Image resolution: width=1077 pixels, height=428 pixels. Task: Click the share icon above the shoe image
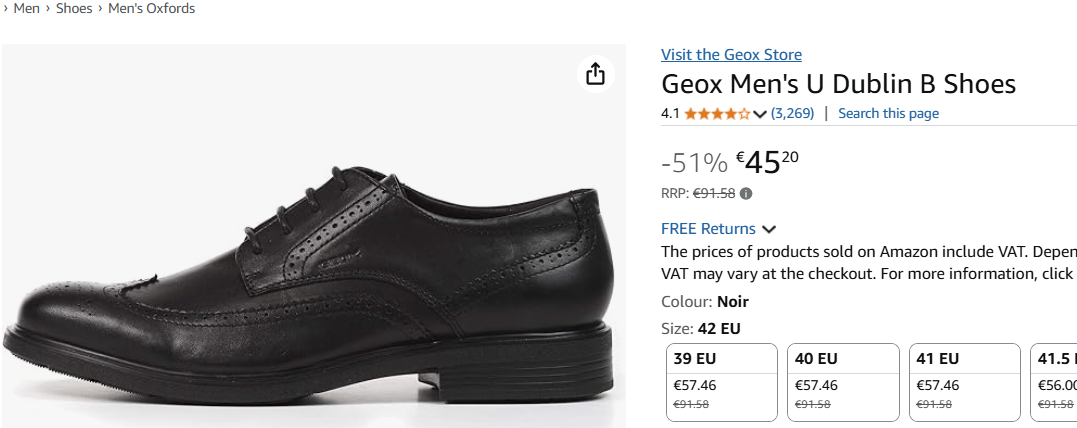(x=595, y=74)
